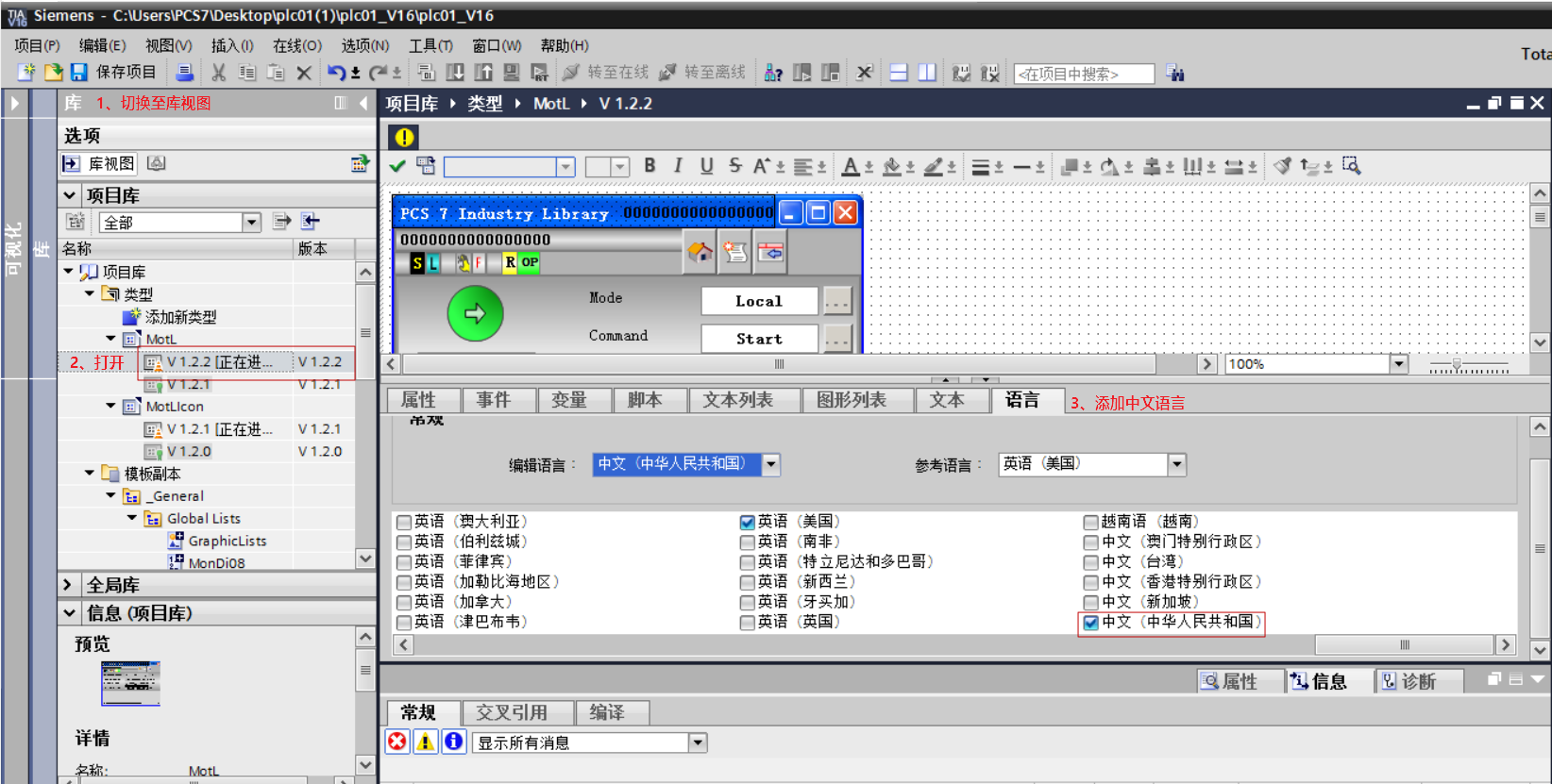Screen dimensions: 1552x784
Task: Click the yellow warning icon above faceplate toolbar
Action: click(x=404, y=137)
